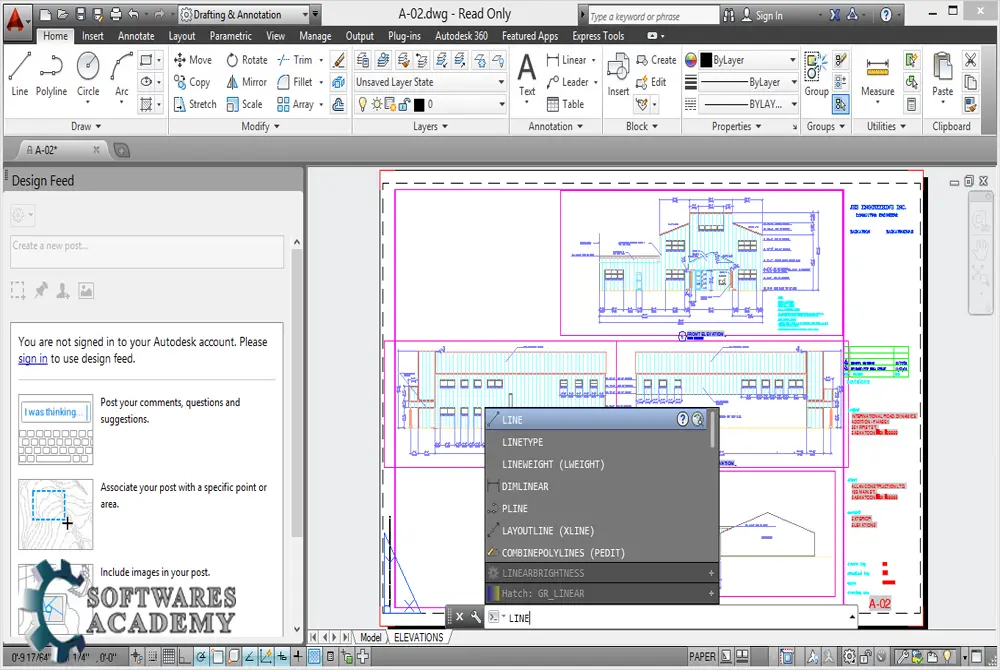This screenshot has width=1000, height=670.
Task: Click the Hatch tool icon
Action: click(x=146, y=104)
